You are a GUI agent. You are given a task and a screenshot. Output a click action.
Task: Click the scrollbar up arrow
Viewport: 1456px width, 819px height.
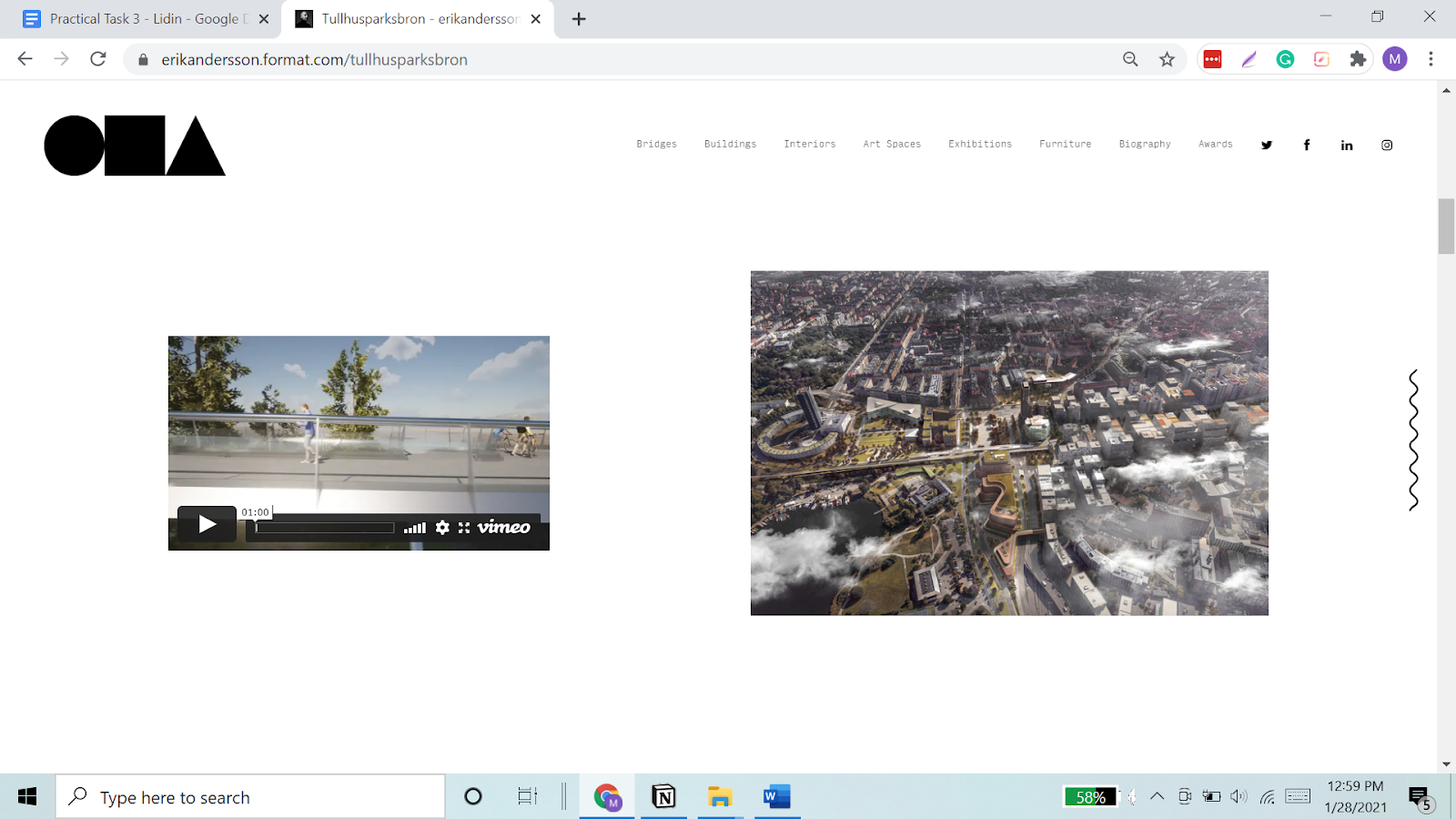coord(1446,90)
